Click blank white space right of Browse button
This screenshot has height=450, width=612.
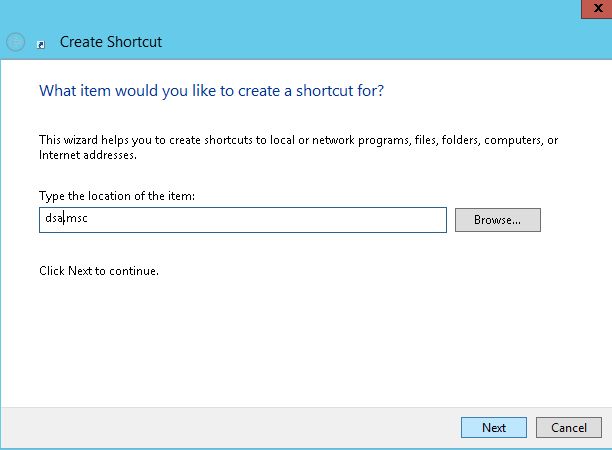(x=575, y=220)
